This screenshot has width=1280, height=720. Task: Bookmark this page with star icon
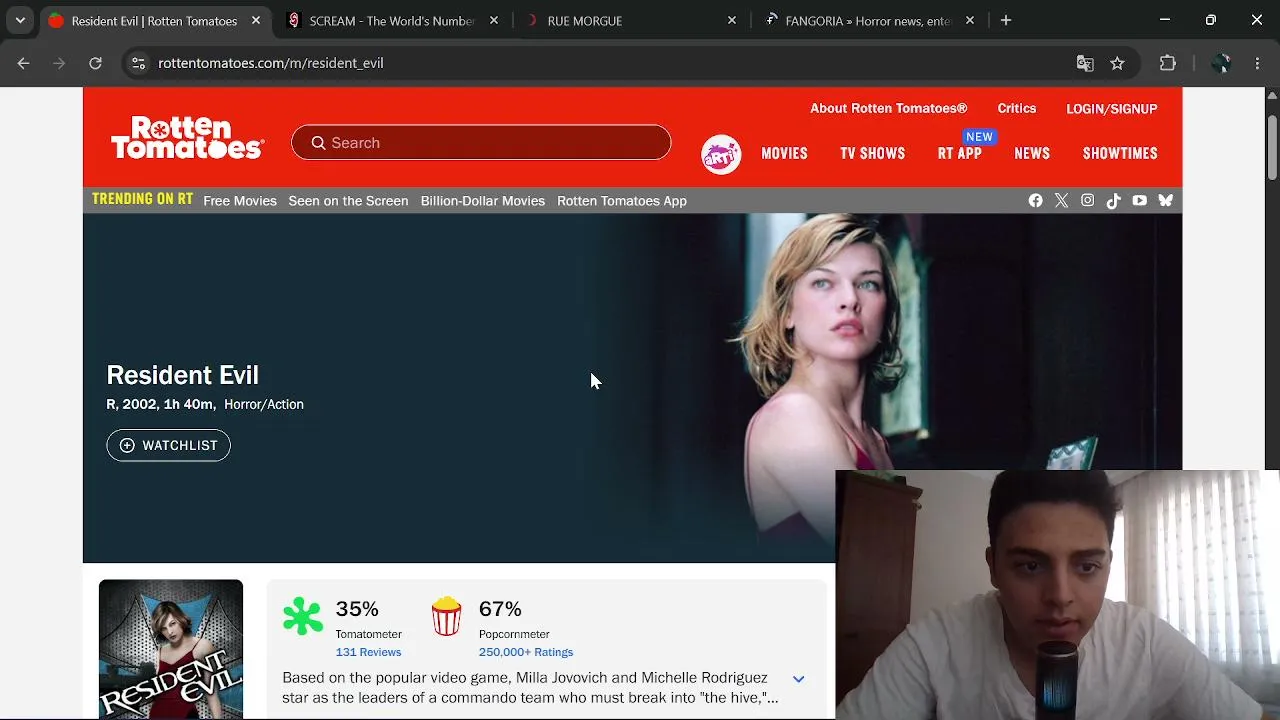[x=1117, y=63]
